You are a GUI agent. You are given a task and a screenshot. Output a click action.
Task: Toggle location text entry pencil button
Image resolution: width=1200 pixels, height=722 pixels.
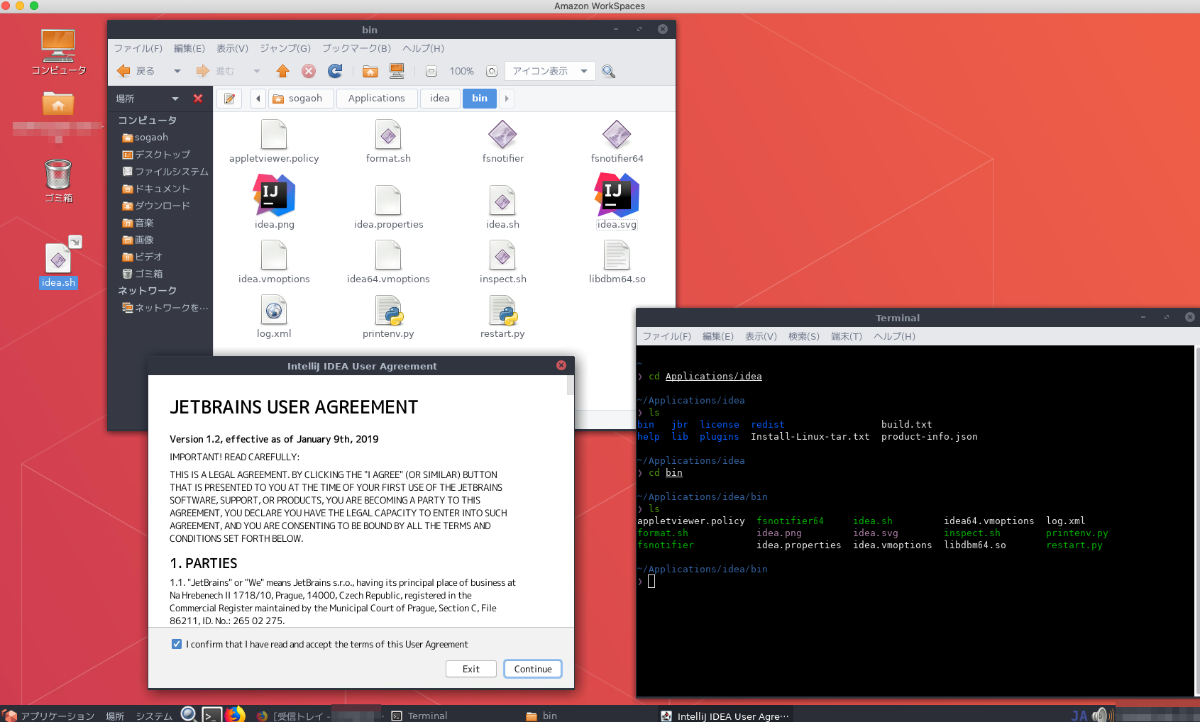coord(230,98)
